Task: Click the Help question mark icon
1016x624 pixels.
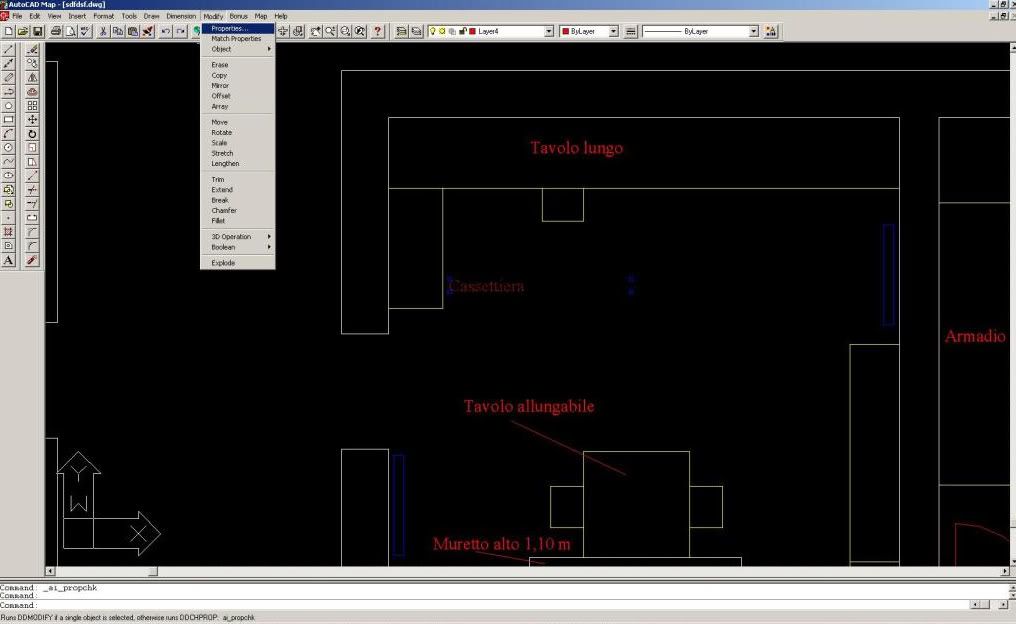Action: (x=378, y=31)
